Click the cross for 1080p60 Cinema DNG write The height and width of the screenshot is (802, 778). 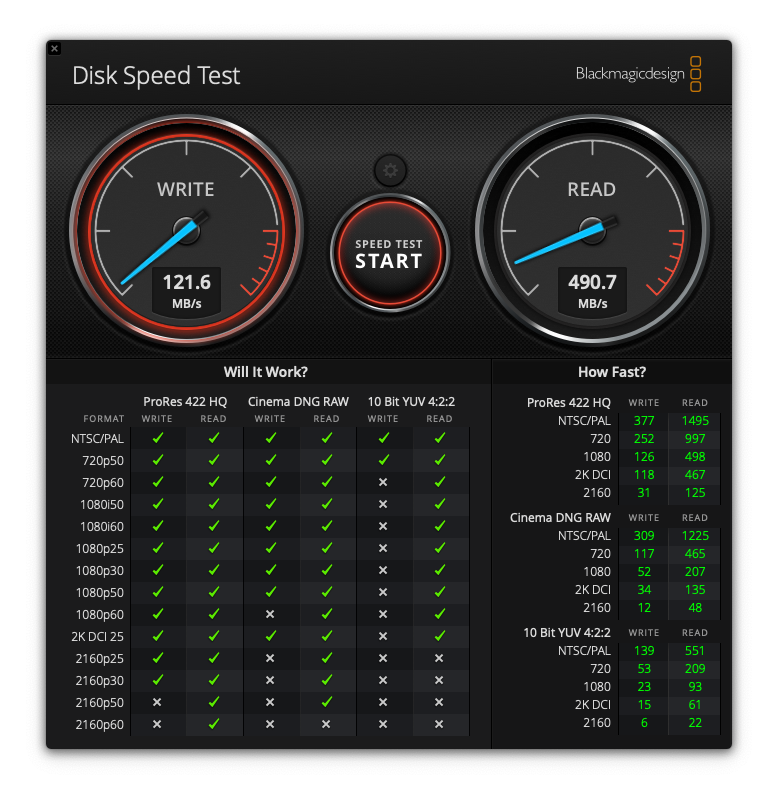270,614
